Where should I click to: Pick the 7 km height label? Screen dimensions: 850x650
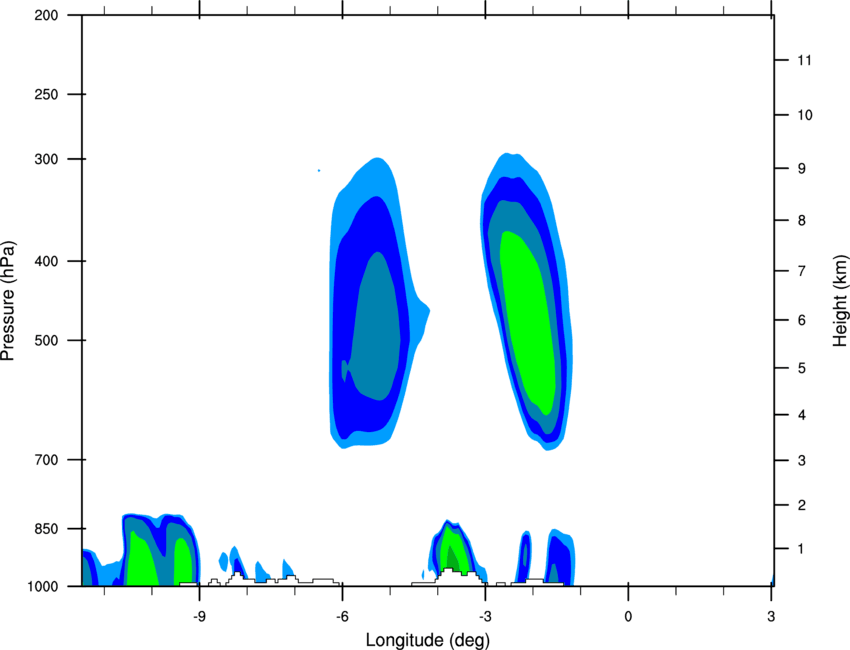point(802,271)
